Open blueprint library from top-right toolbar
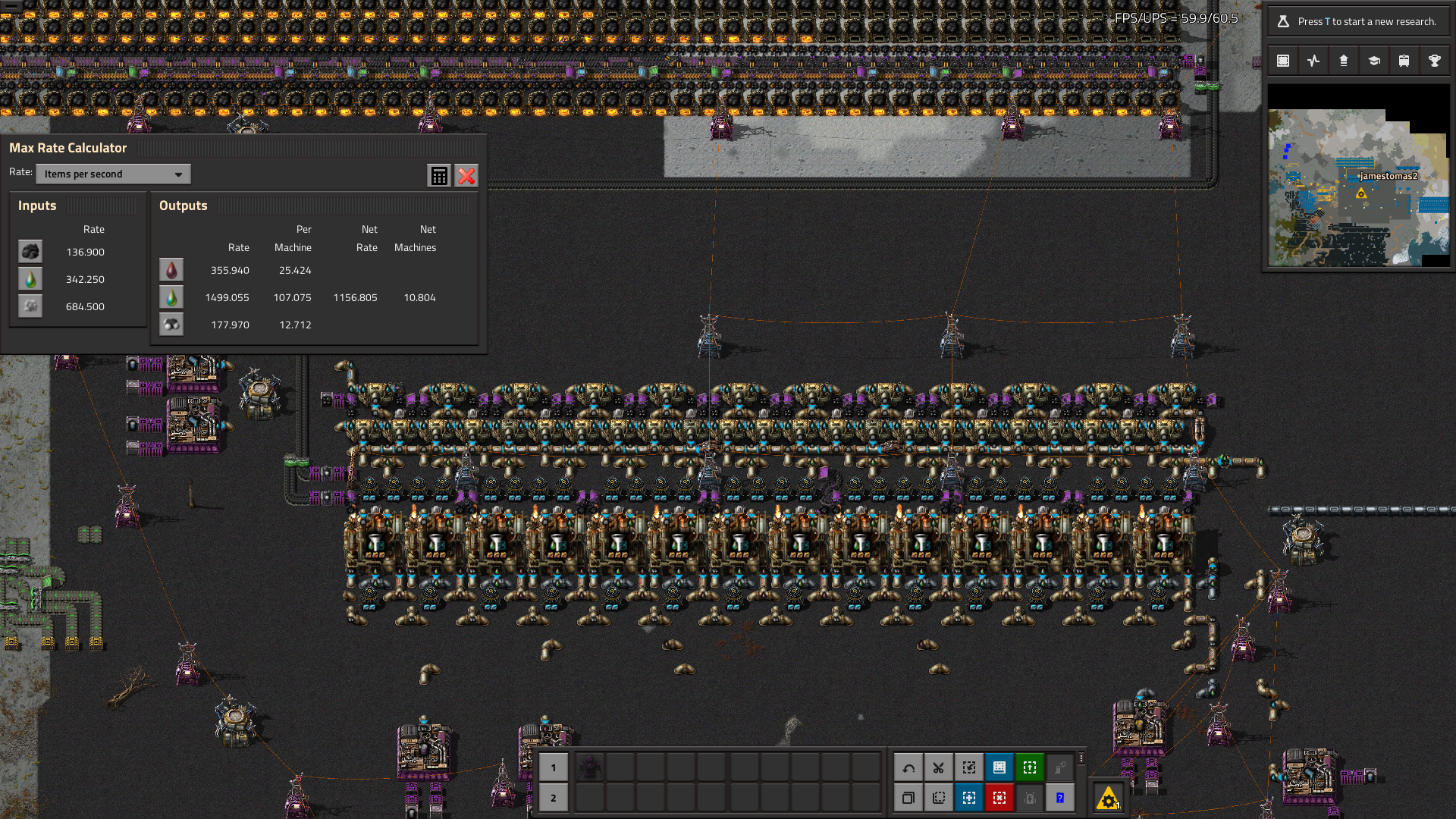 1283,61
